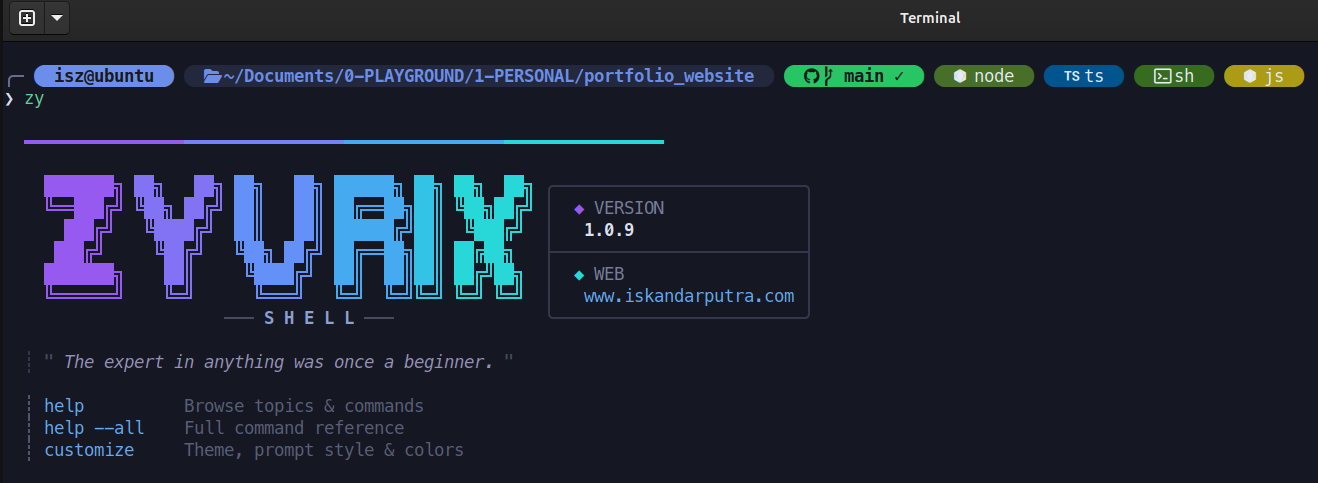The image size is (1318, 483).
Task: Click the hexagon icon in the node badge
Action: [959, 76]
